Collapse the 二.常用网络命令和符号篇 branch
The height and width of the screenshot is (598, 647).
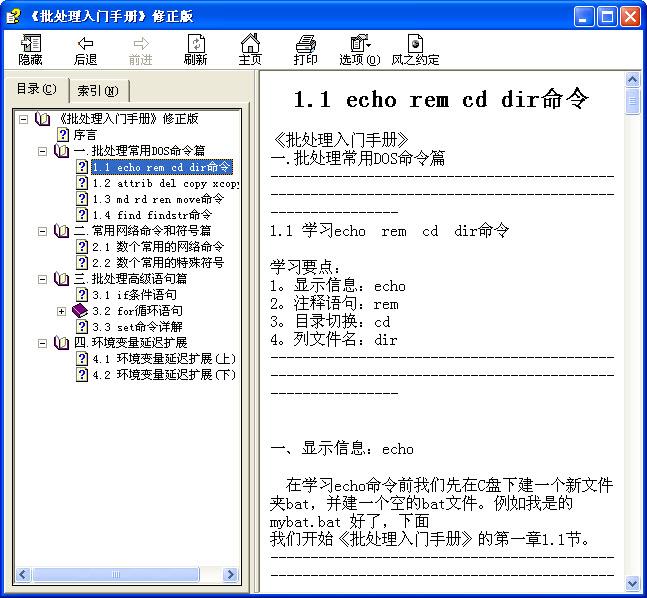(x=42, y=232)
